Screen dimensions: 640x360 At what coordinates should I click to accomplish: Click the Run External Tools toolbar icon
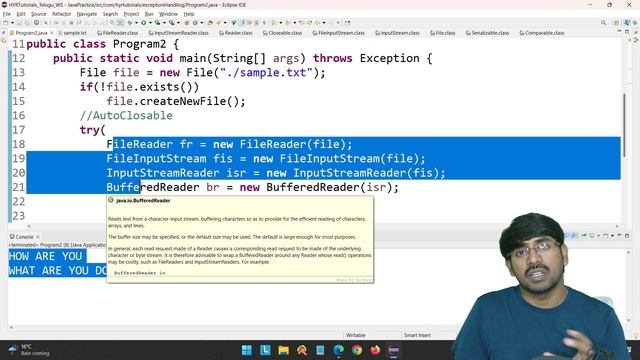coord(172,22)
